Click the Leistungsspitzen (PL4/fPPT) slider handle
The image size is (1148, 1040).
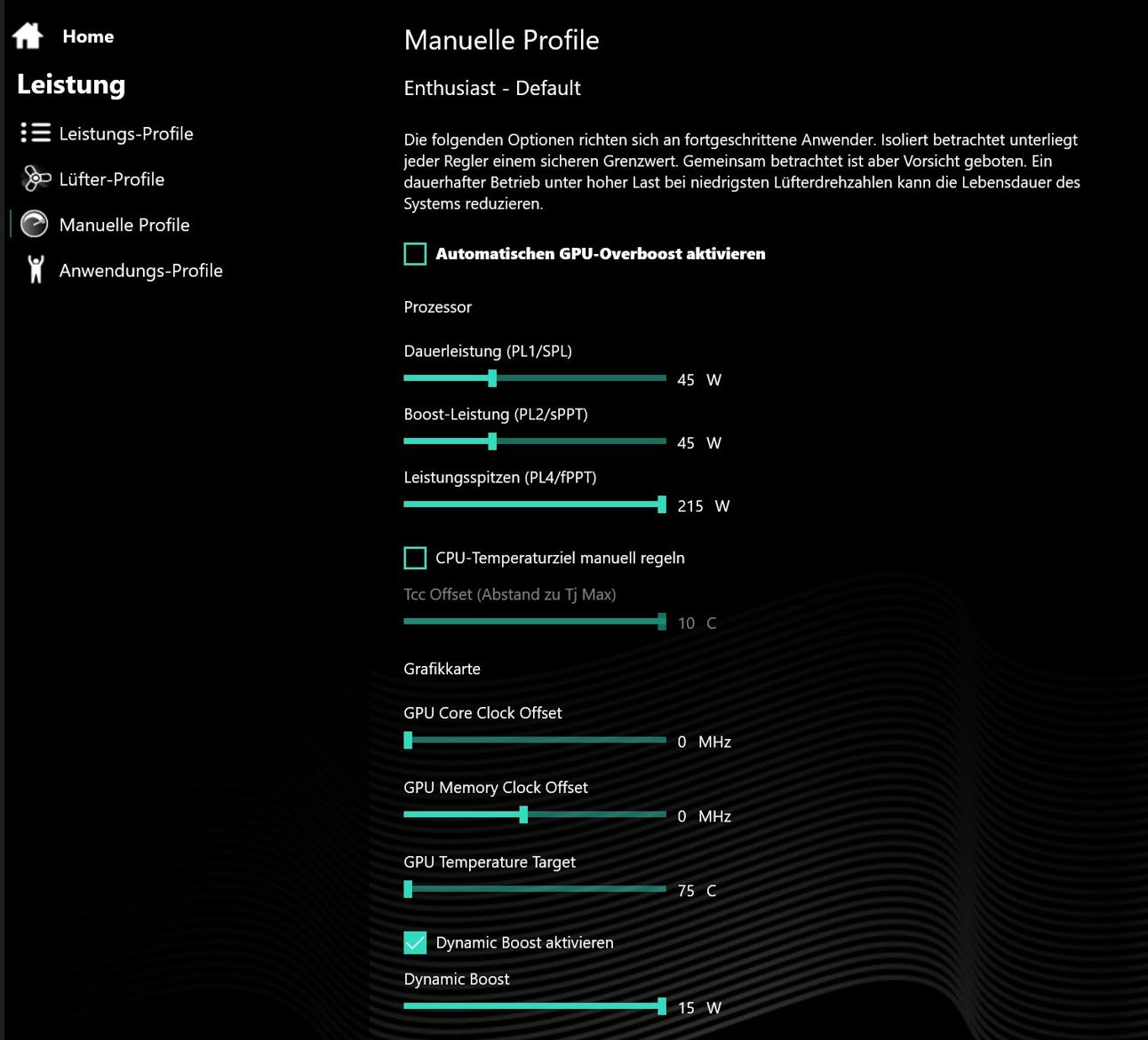point(661,504)
